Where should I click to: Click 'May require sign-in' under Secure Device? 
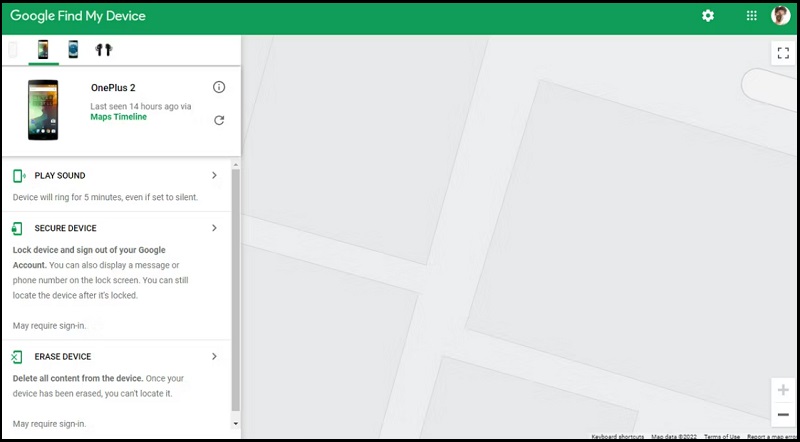coord(49,326)
